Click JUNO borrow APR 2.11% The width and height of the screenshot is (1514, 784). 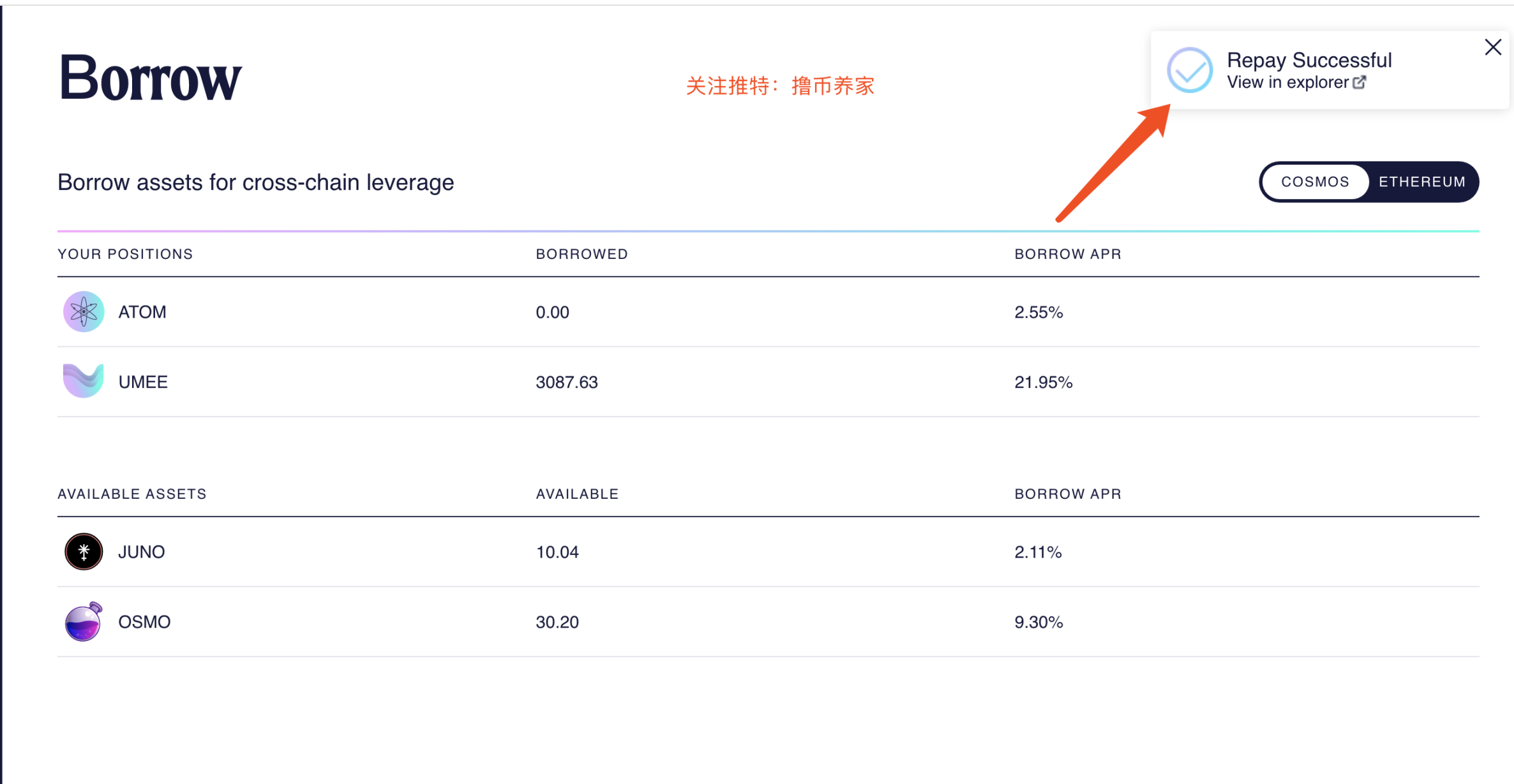point(1038,552)
